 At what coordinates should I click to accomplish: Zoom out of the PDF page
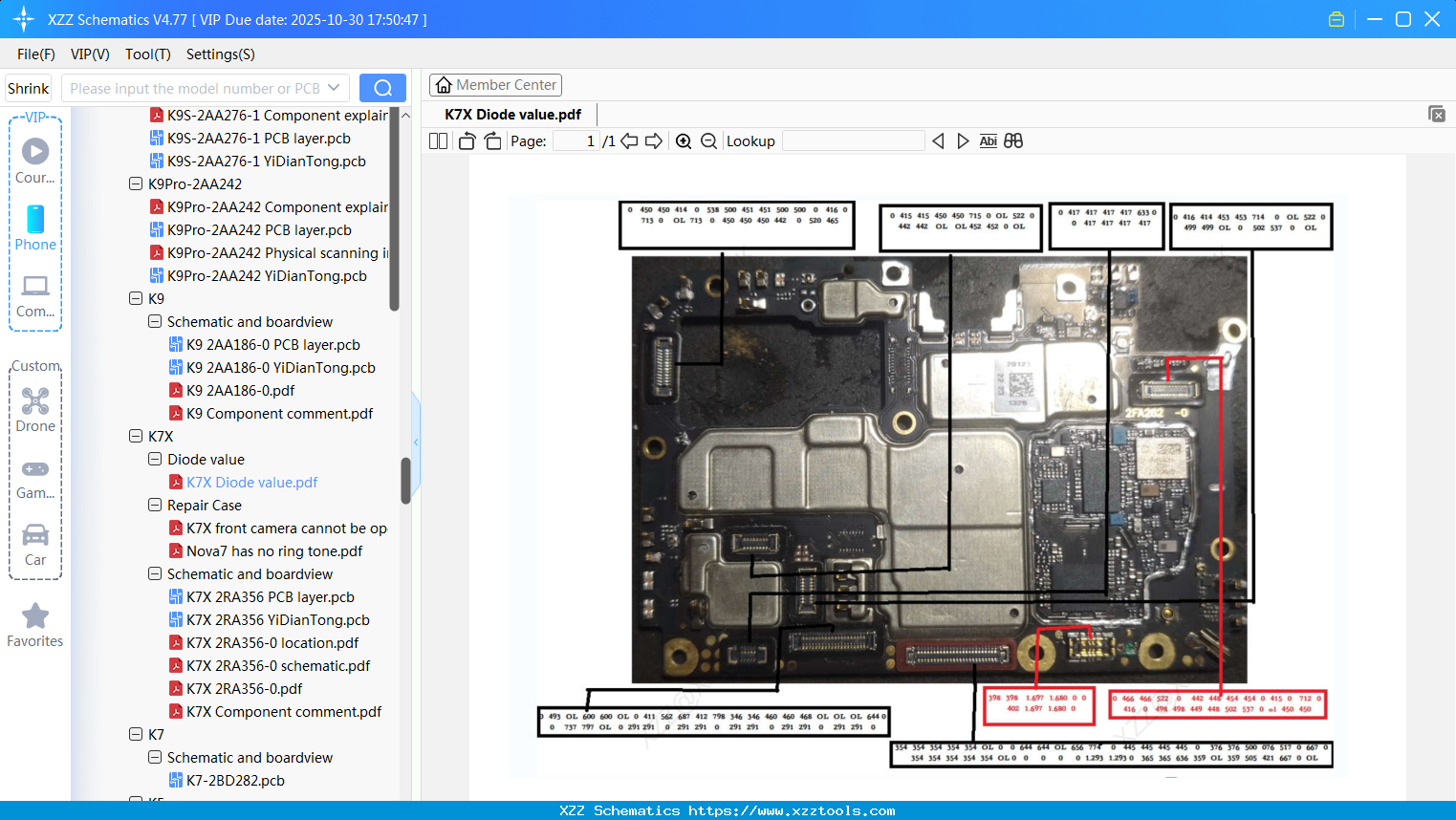point(707,140)
